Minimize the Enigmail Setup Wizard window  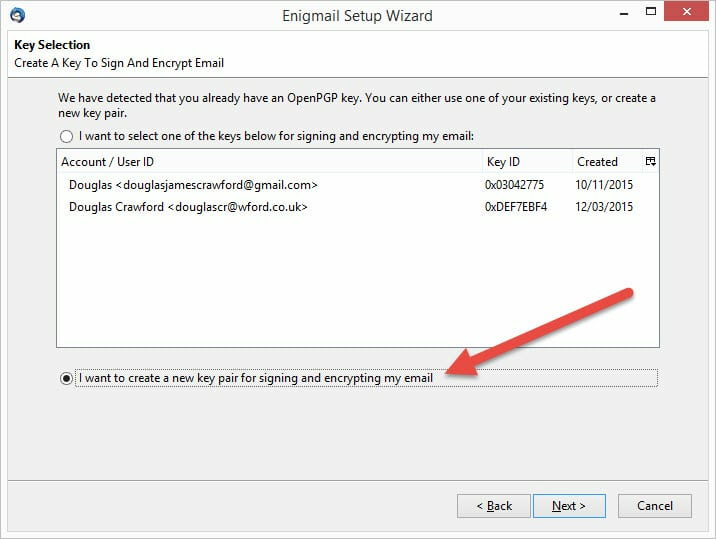click(x=624, y=12)
